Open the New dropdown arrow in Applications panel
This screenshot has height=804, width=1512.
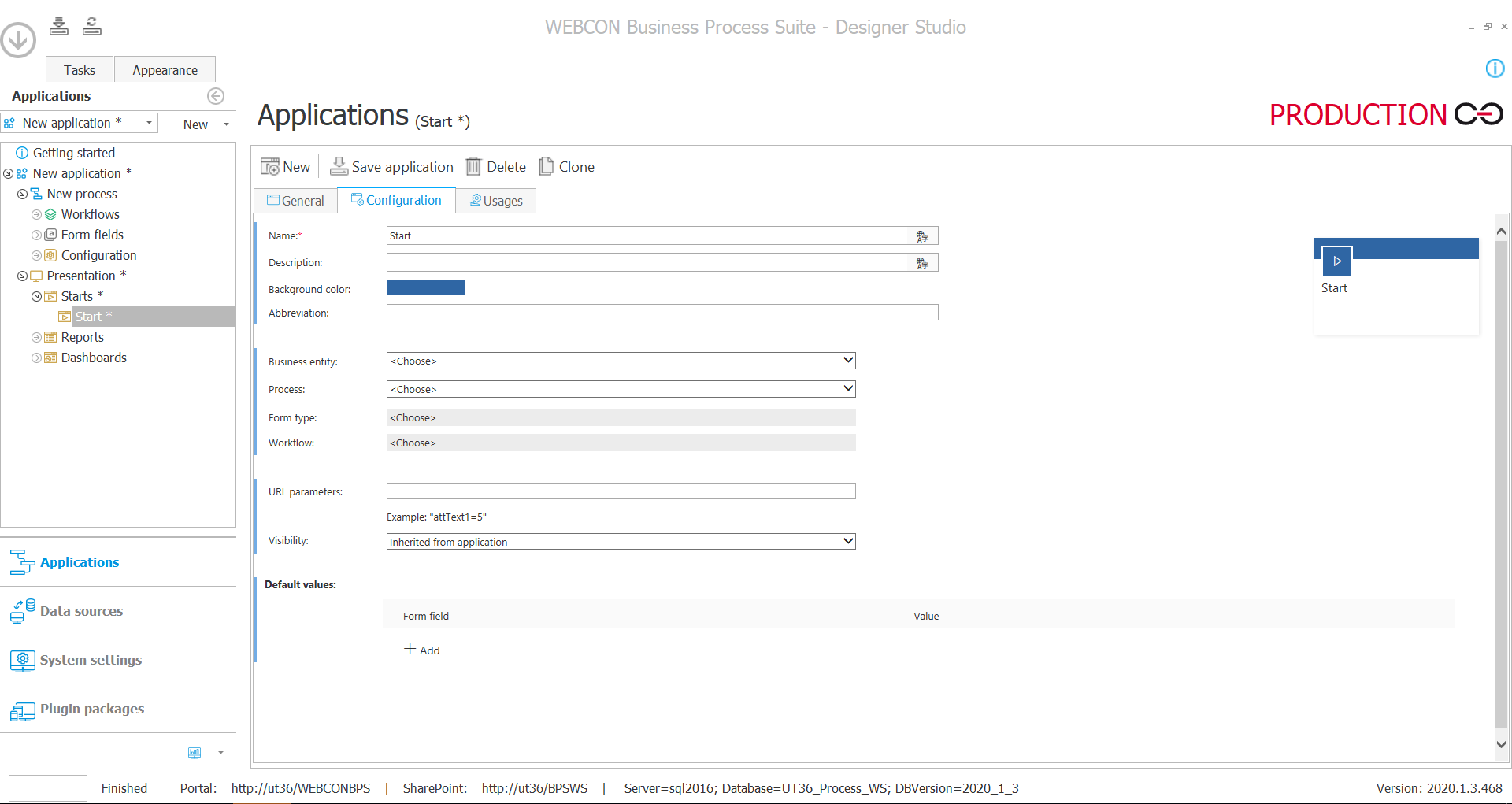pos(226,124)
